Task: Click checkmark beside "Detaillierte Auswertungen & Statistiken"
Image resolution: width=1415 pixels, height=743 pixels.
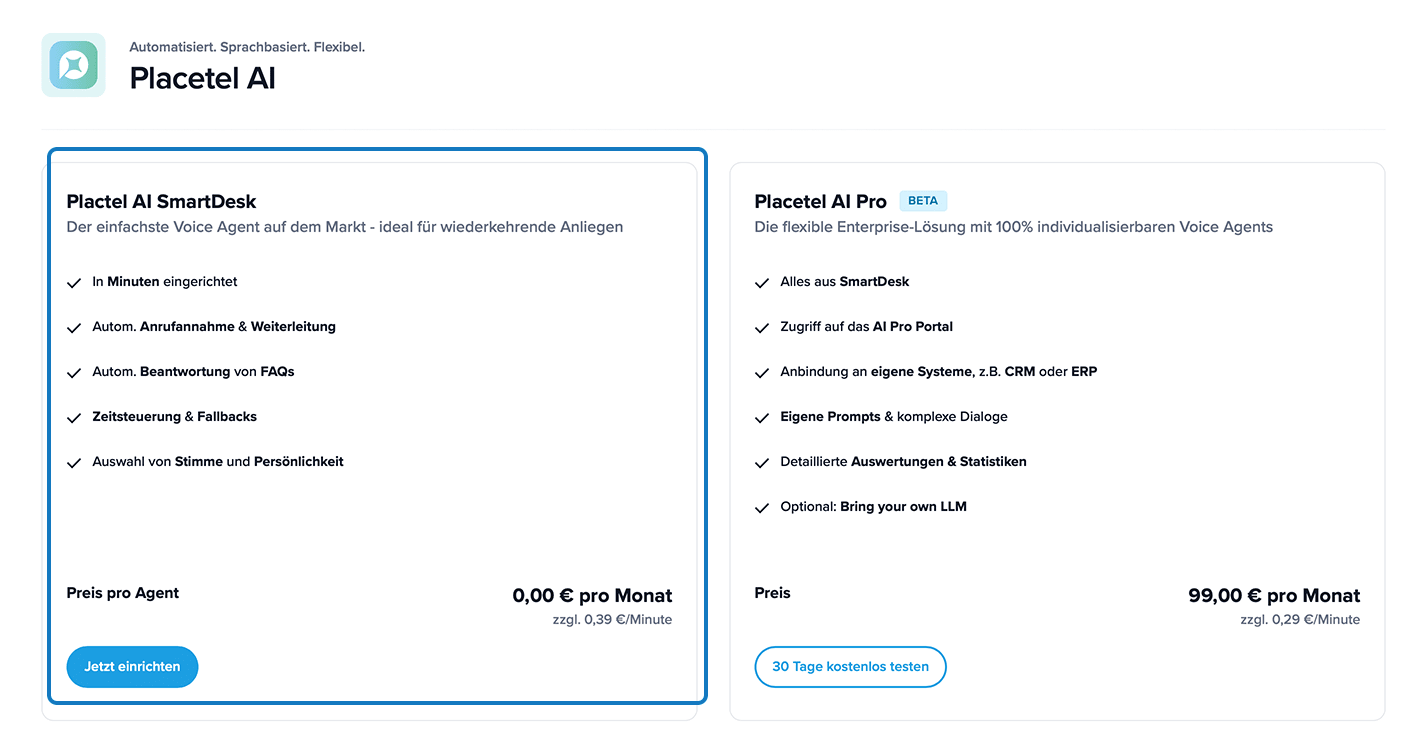Action: click(x=762, y=463)
